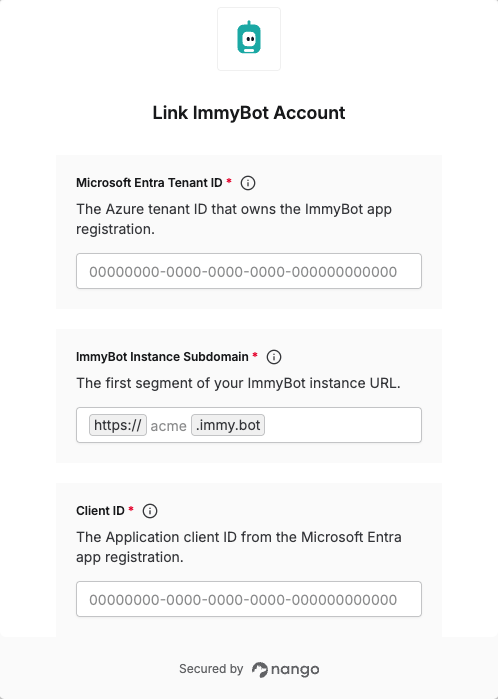Select the Microsoft Entra Tenant ID label
Screen dimensions: 498x699
(x=149, y=183)
